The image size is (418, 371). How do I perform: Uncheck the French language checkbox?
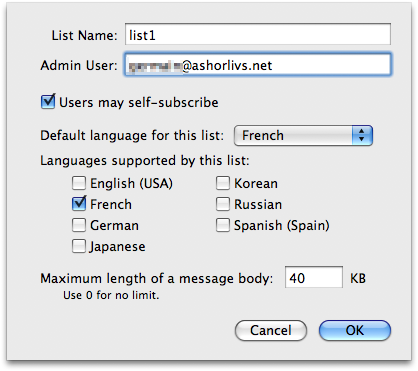79,204
